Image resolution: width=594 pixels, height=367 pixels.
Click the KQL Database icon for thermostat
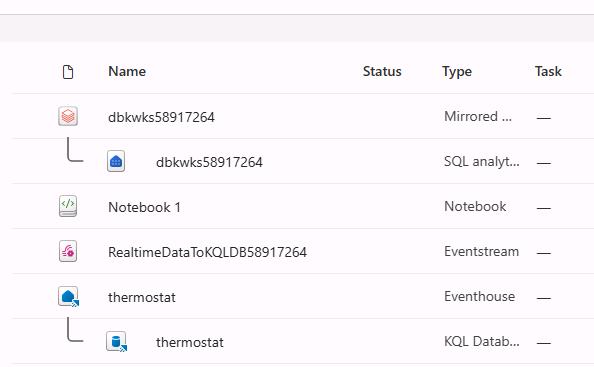point(116,341)
